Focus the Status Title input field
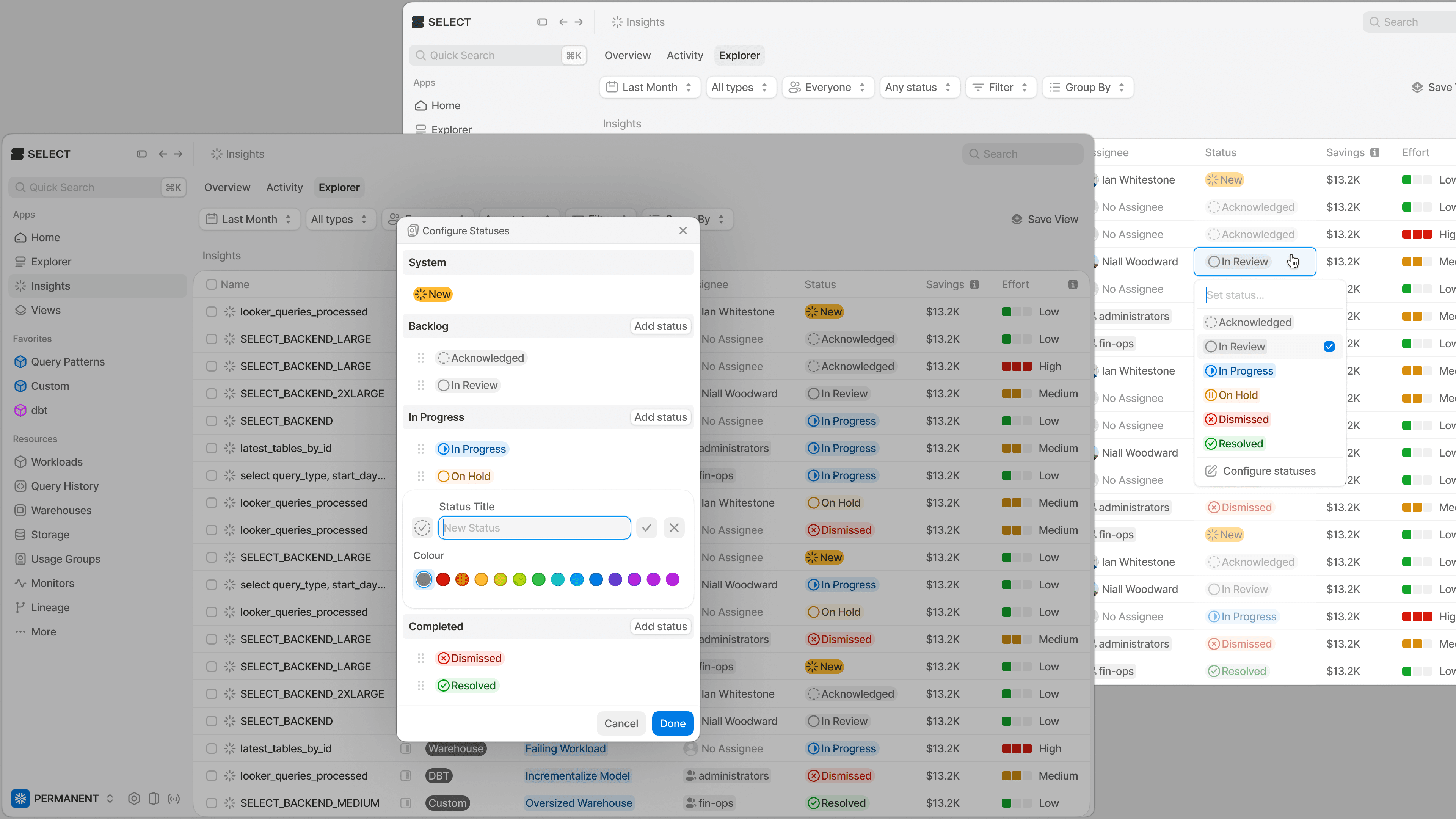 point(534,528)
